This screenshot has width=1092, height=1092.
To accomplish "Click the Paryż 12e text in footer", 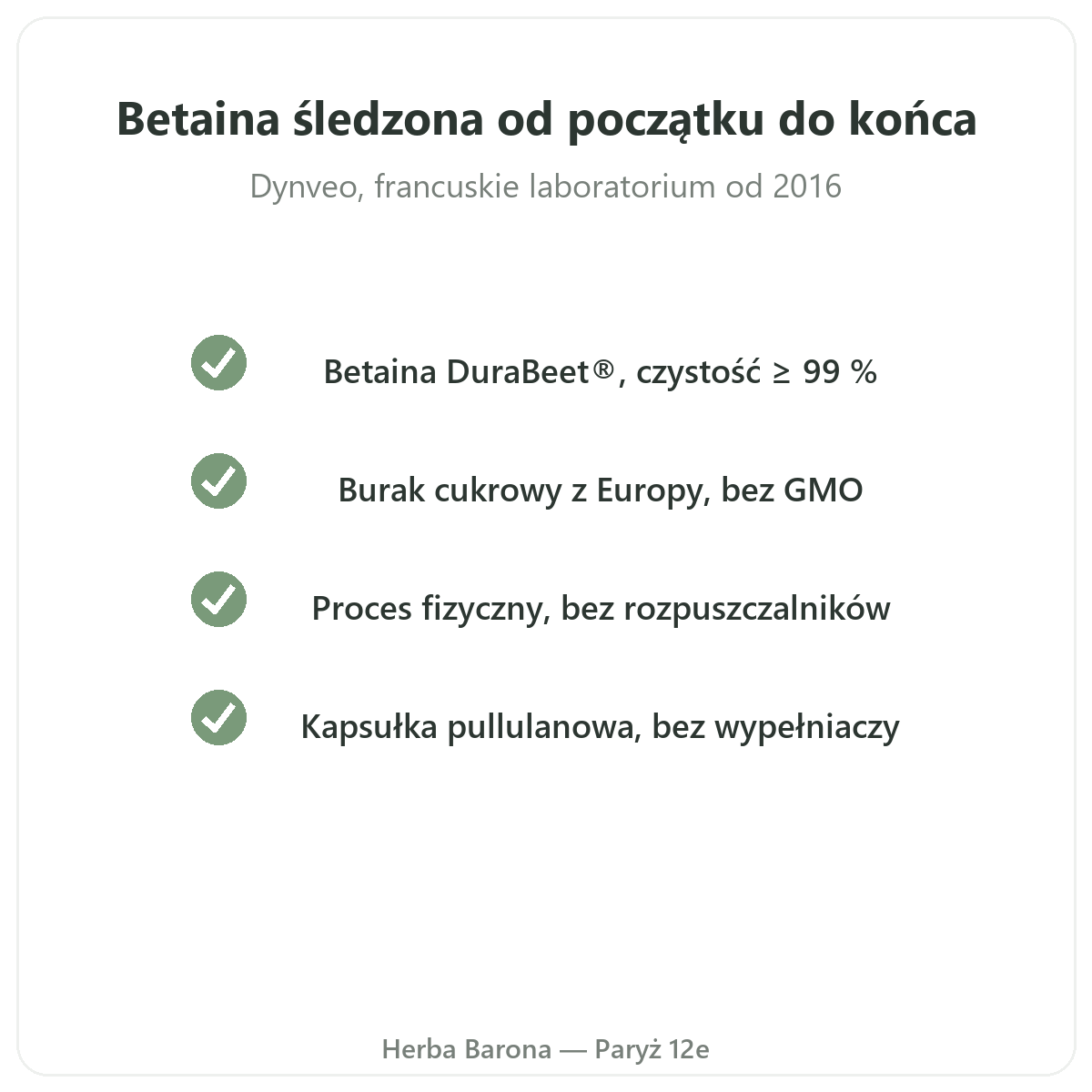I will [652, 1049].
